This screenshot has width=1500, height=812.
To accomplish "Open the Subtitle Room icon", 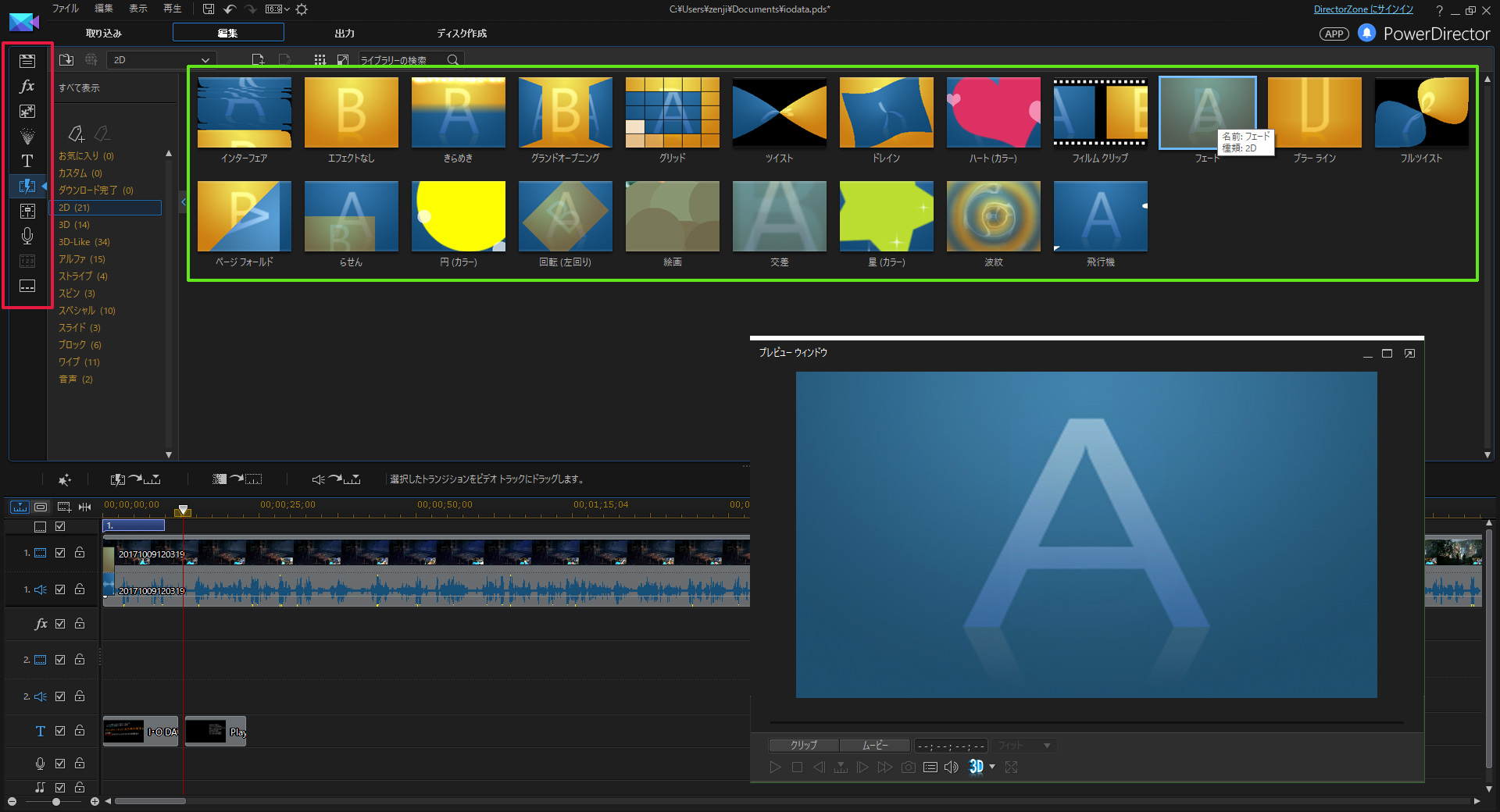I will [x=27, y=286].
